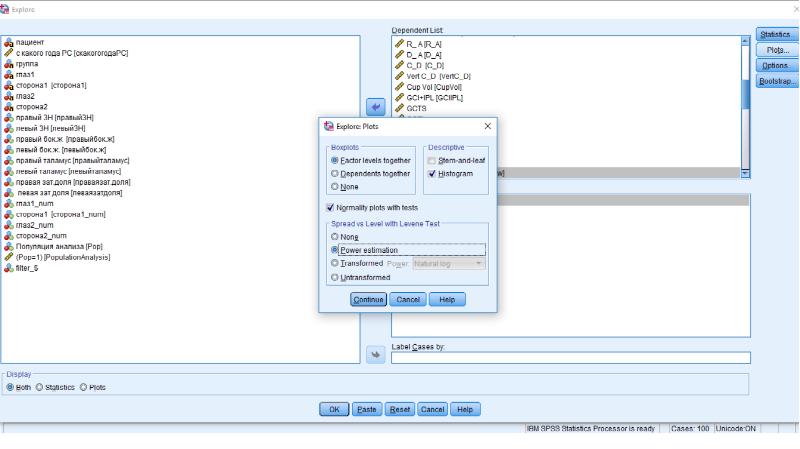The width and height of the screenshot is (800, 449).
Task: Open the Statistics options button
Action: coord(776,34)
